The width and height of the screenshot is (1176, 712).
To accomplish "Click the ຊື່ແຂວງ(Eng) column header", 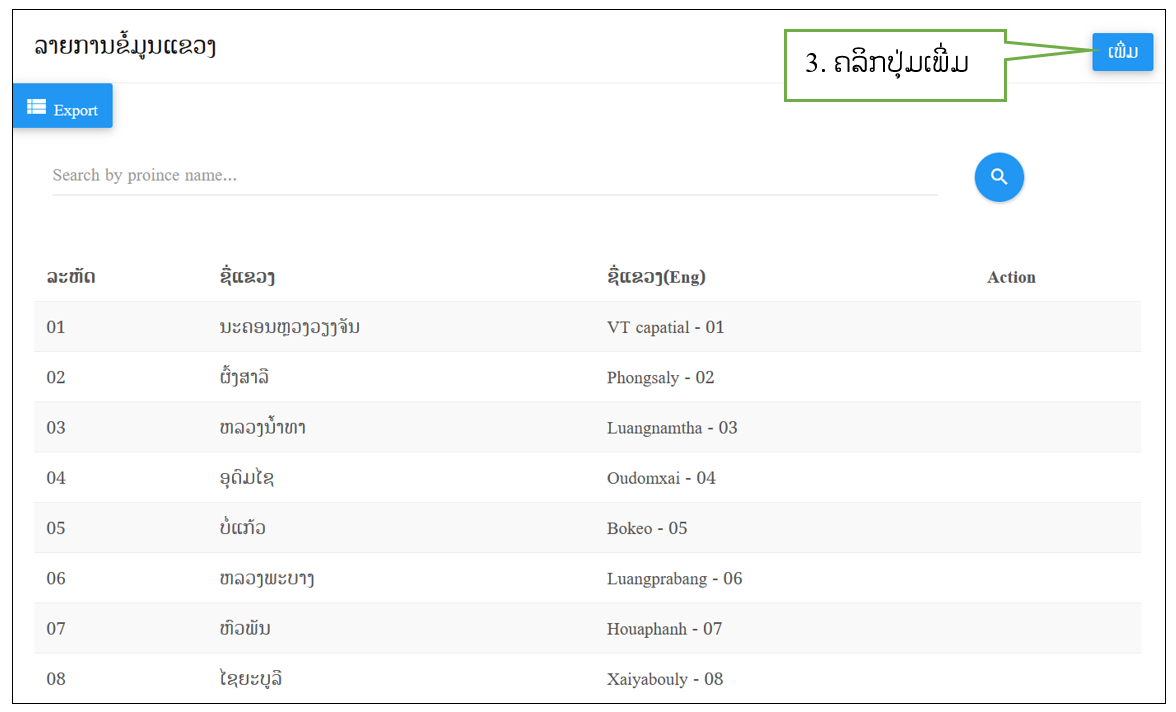I will coord(656,277).
